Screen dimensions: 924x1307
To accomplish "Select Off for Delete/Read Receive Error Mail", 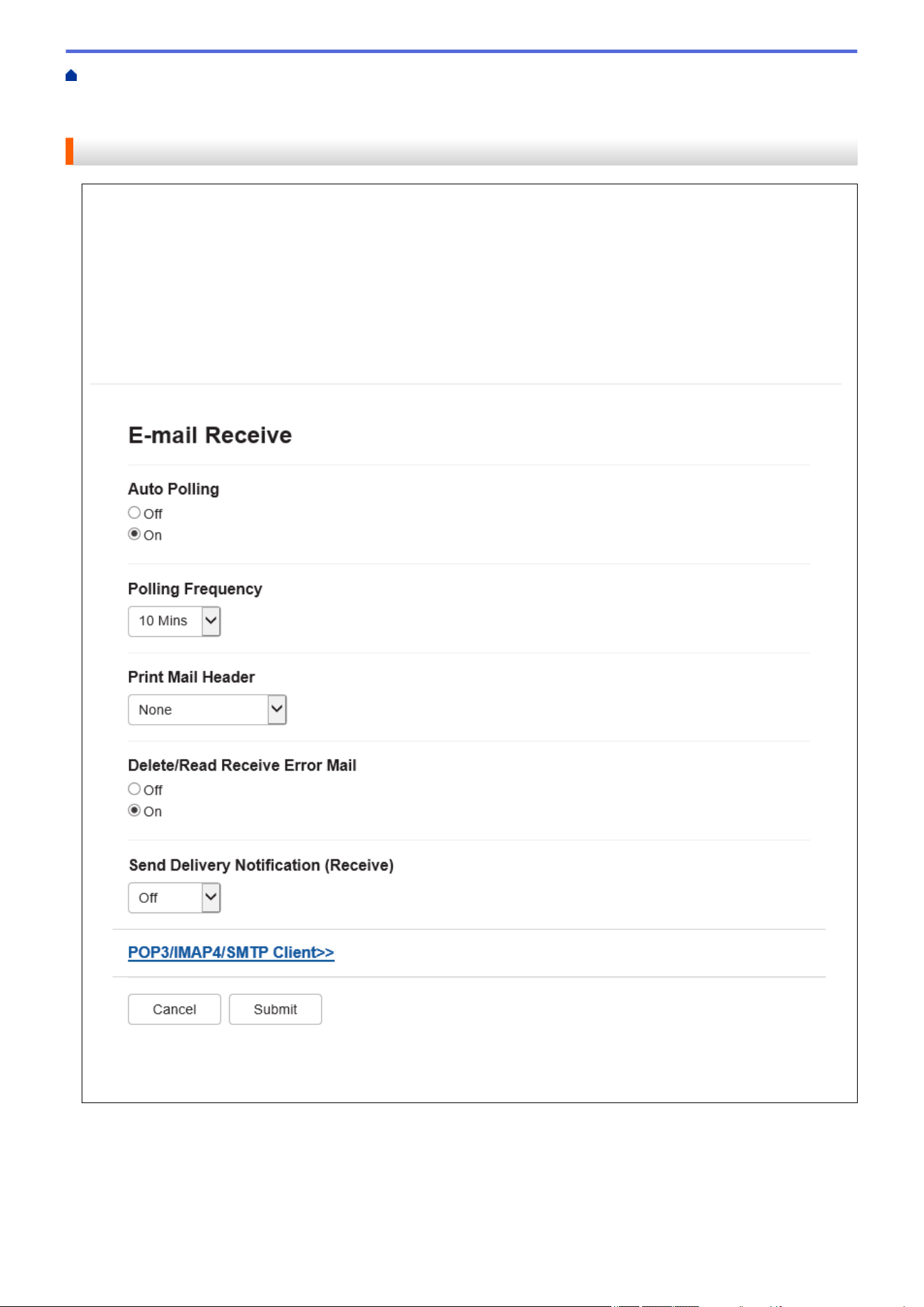I will point(134,789).
